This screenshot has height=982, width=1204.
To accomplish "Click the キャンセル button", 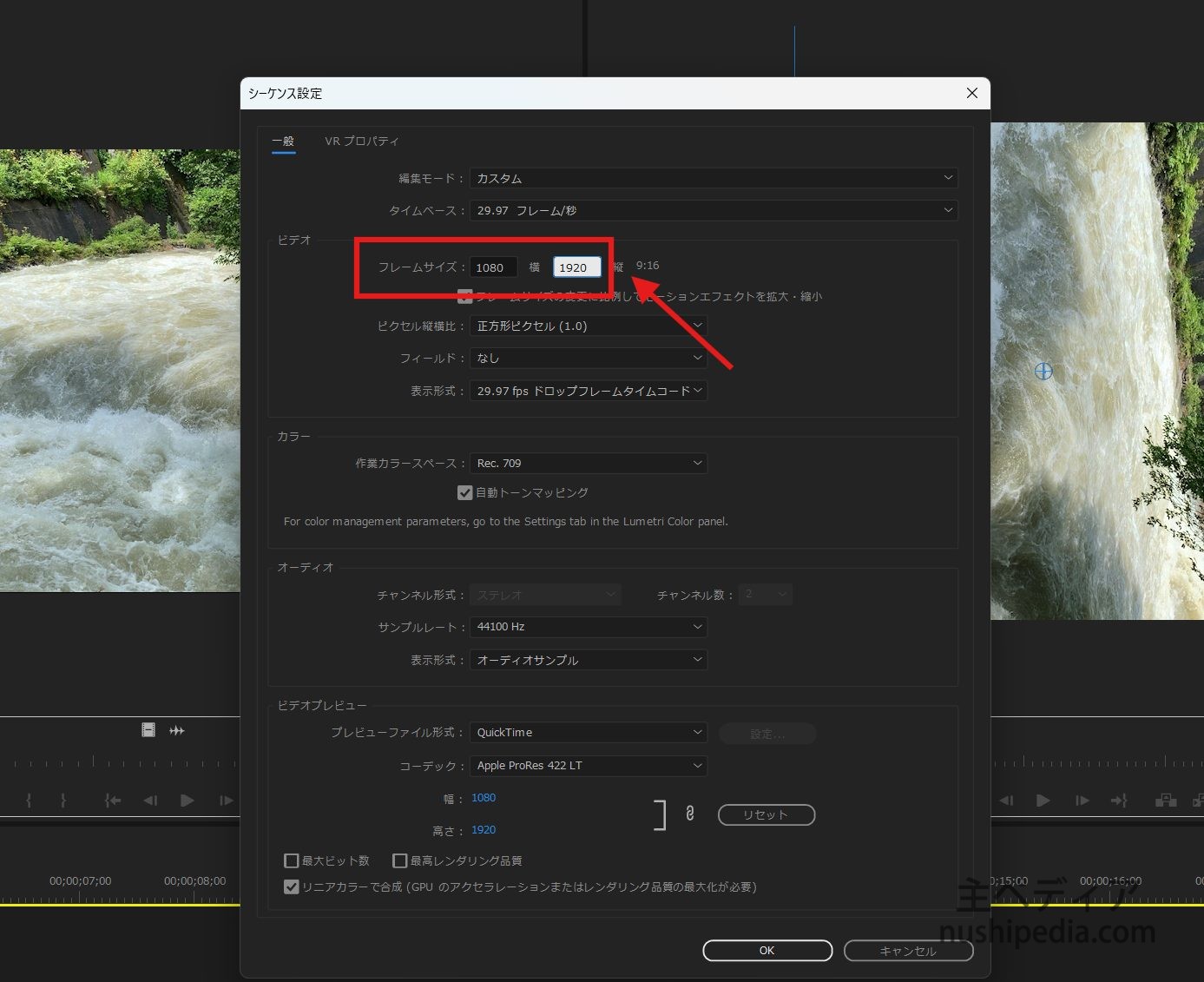I will coord(908,951).
